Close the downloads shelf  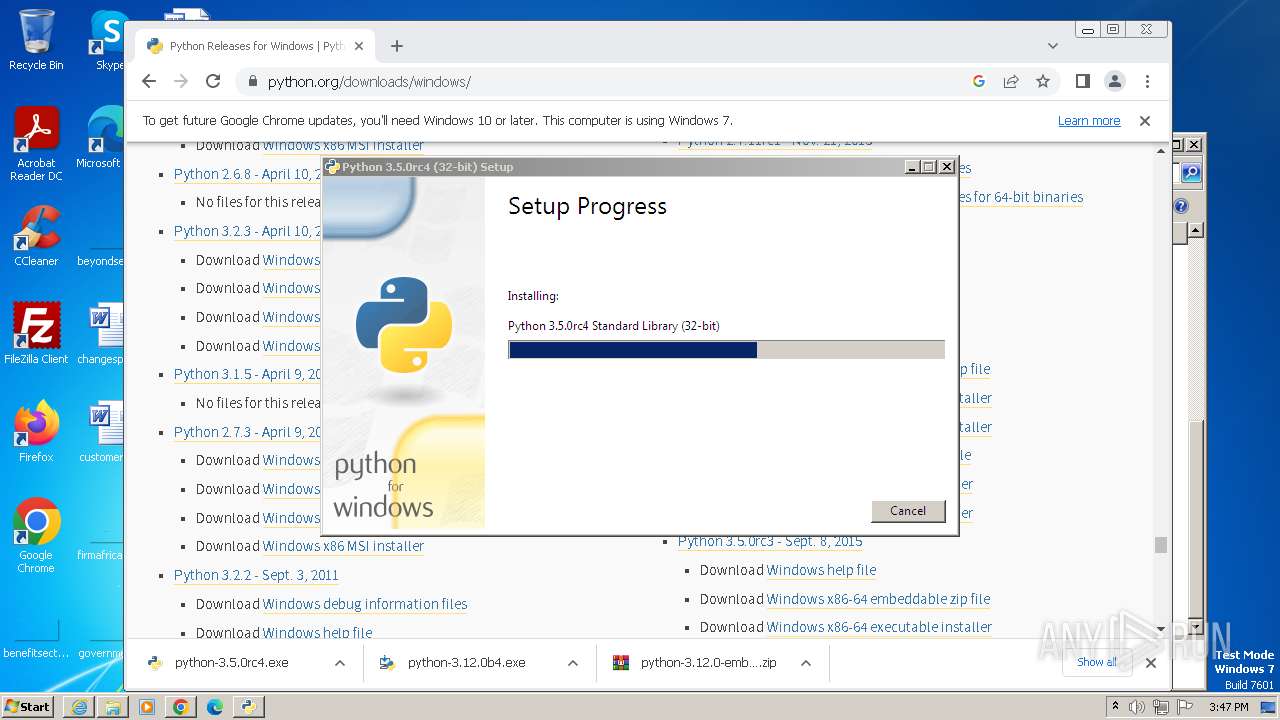1151,662
